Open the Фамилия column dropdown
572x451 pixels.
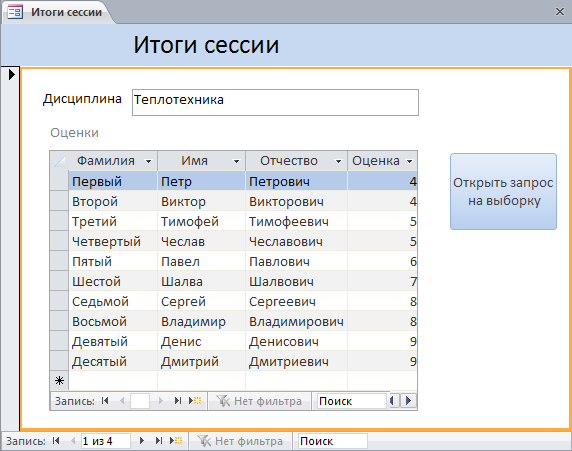(148, 161)
